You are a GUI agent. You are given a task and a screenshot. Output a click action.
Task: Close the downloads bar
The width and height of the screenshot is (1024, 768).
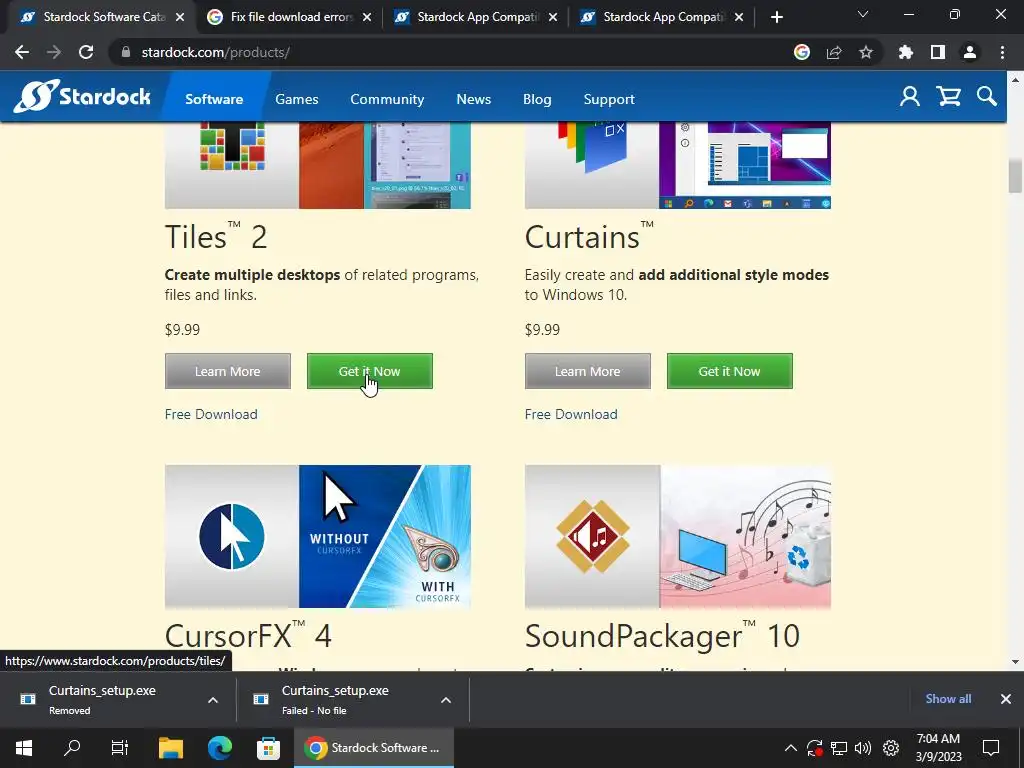pos(1006,699)
